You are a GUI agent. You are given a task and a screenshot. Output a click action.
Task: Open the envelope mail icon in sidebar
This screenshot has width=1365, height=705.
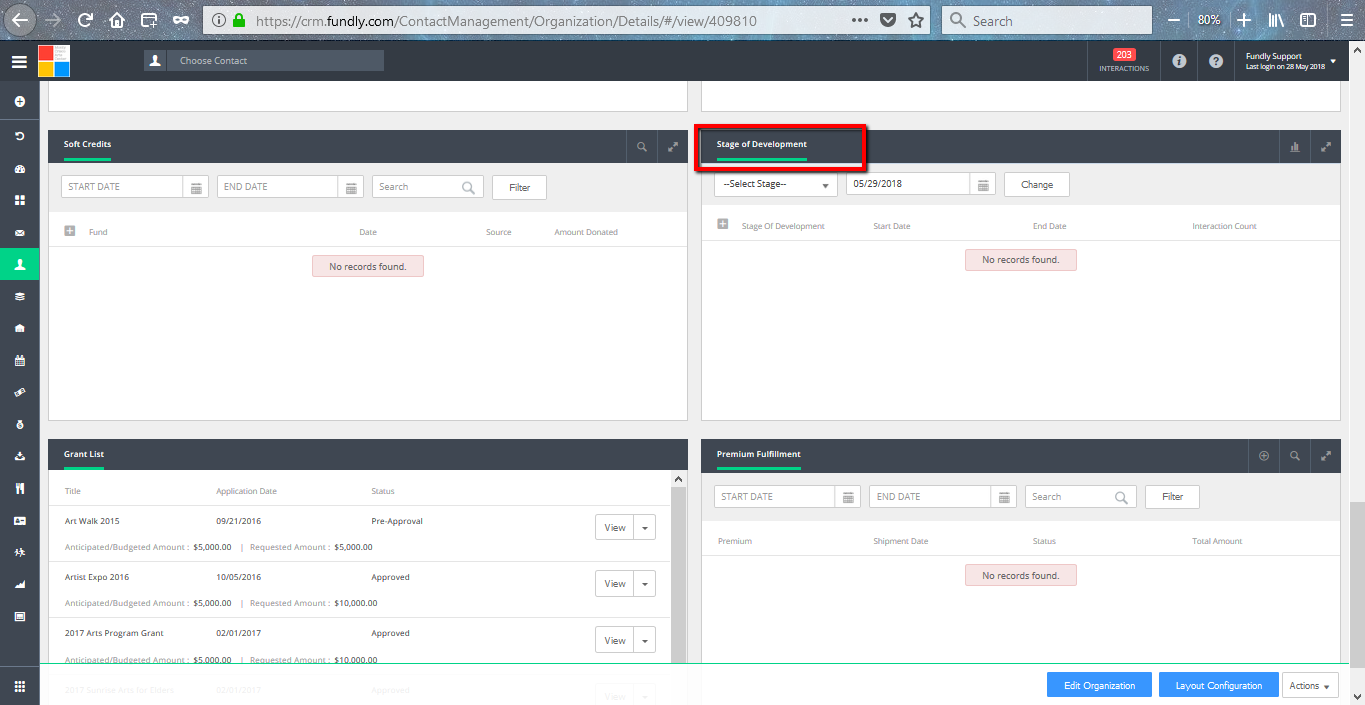tap(19, 233)
